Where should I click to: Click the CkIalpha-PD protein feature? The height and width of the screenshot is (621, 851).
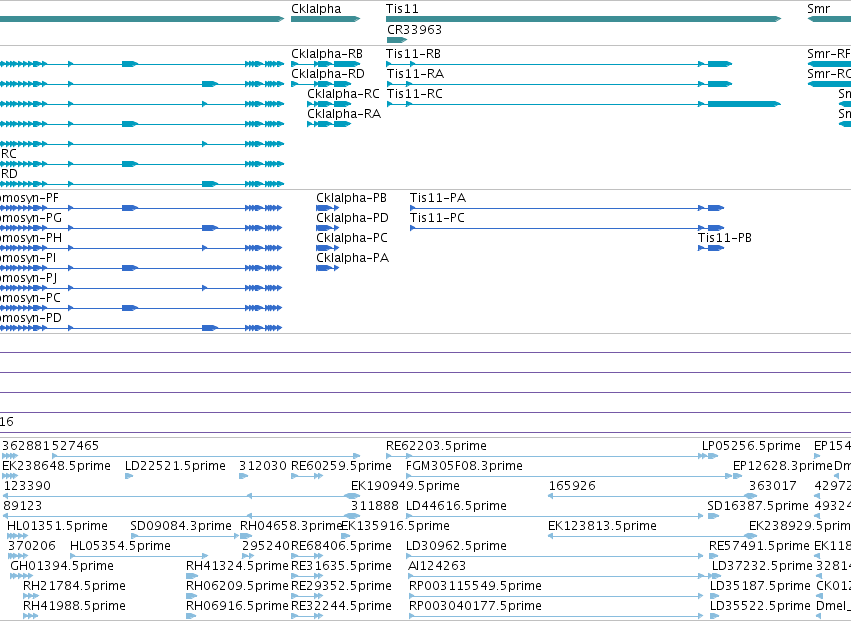pyautogui.click(x=327, y=228)
